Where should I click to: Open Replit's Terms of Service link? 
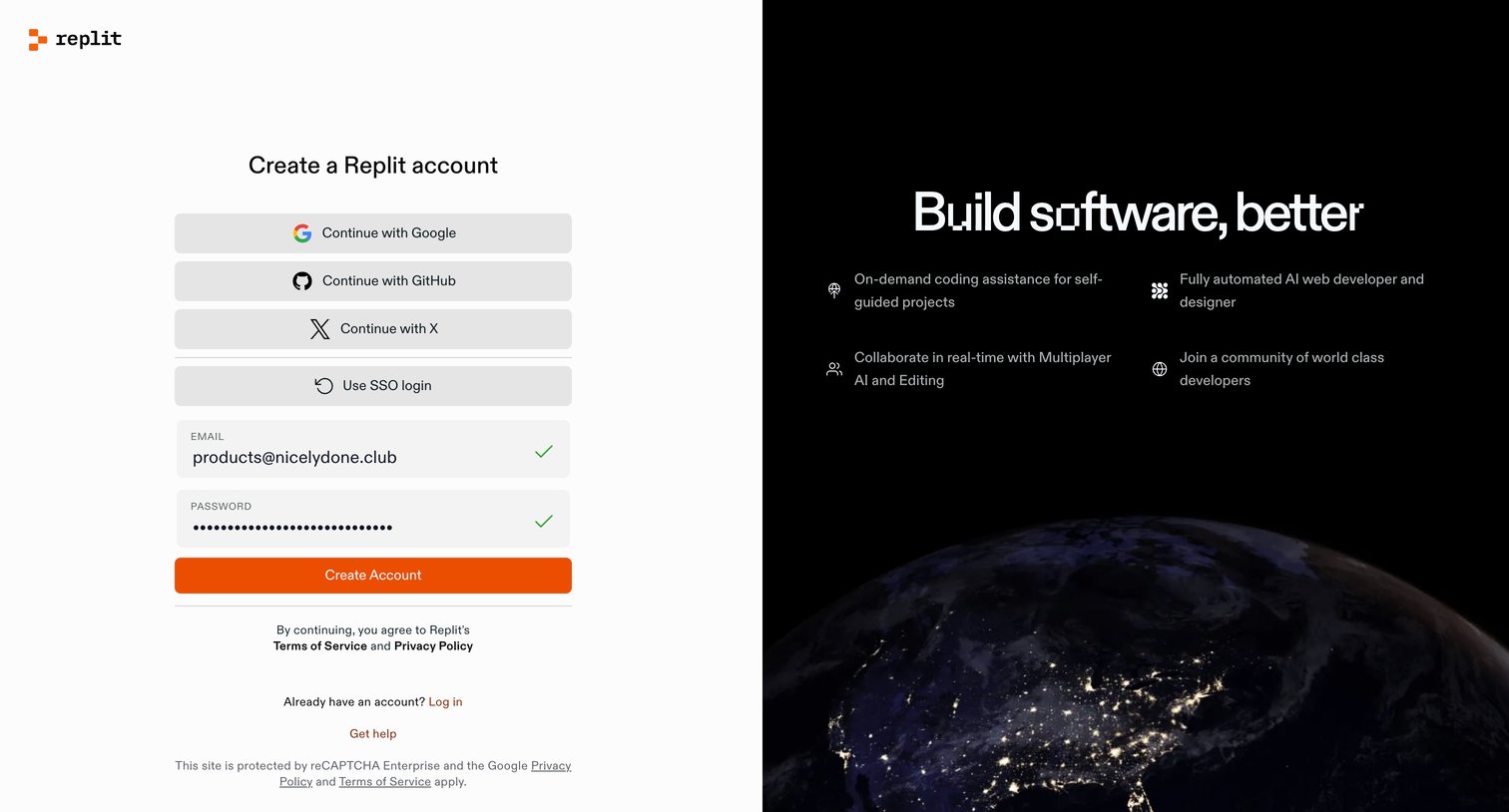[x=320, y=646]
